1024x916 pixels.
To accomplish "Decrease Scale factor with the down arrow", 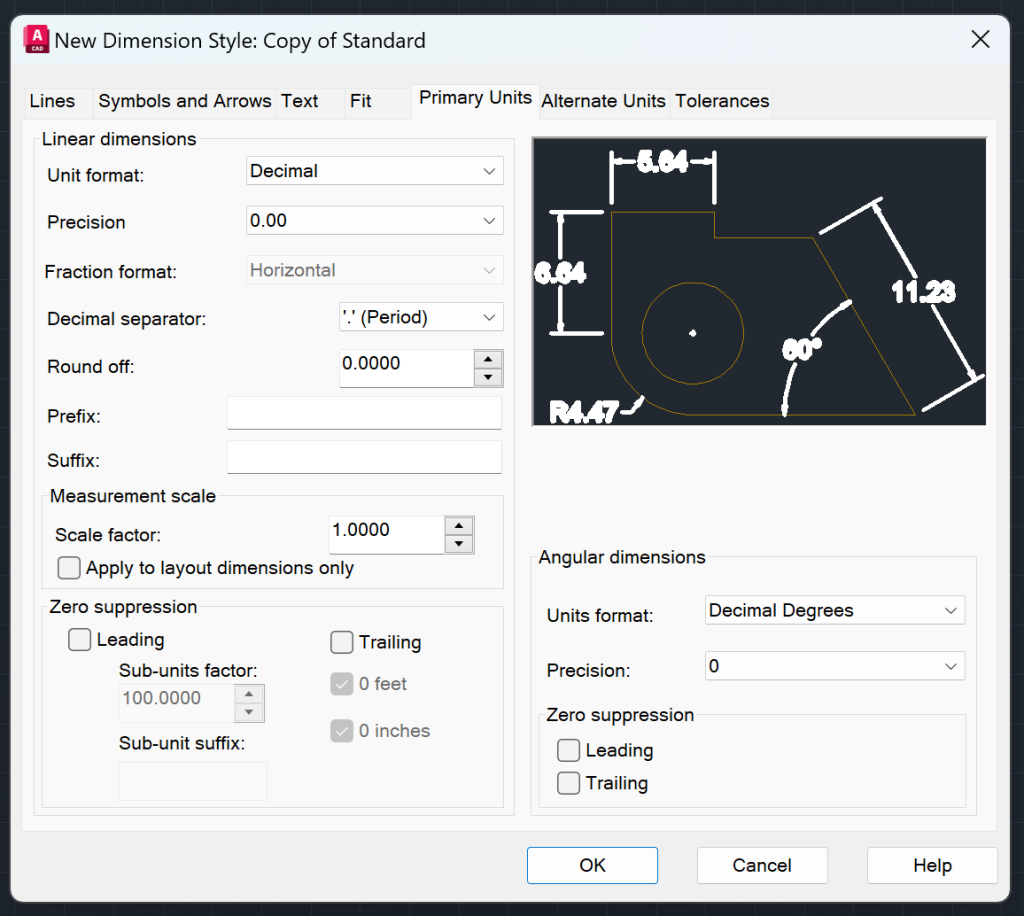I will coord(459,543).
